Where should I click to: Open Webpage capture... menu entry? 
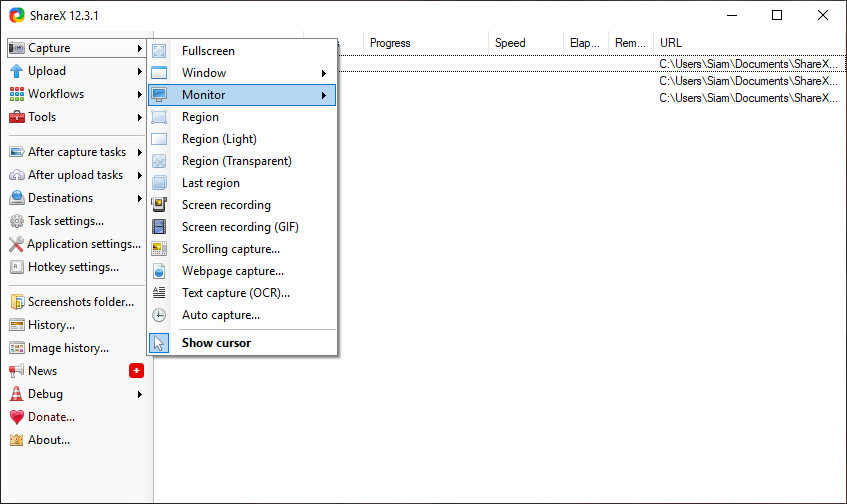pyautogui.click(x=243, y=271)
